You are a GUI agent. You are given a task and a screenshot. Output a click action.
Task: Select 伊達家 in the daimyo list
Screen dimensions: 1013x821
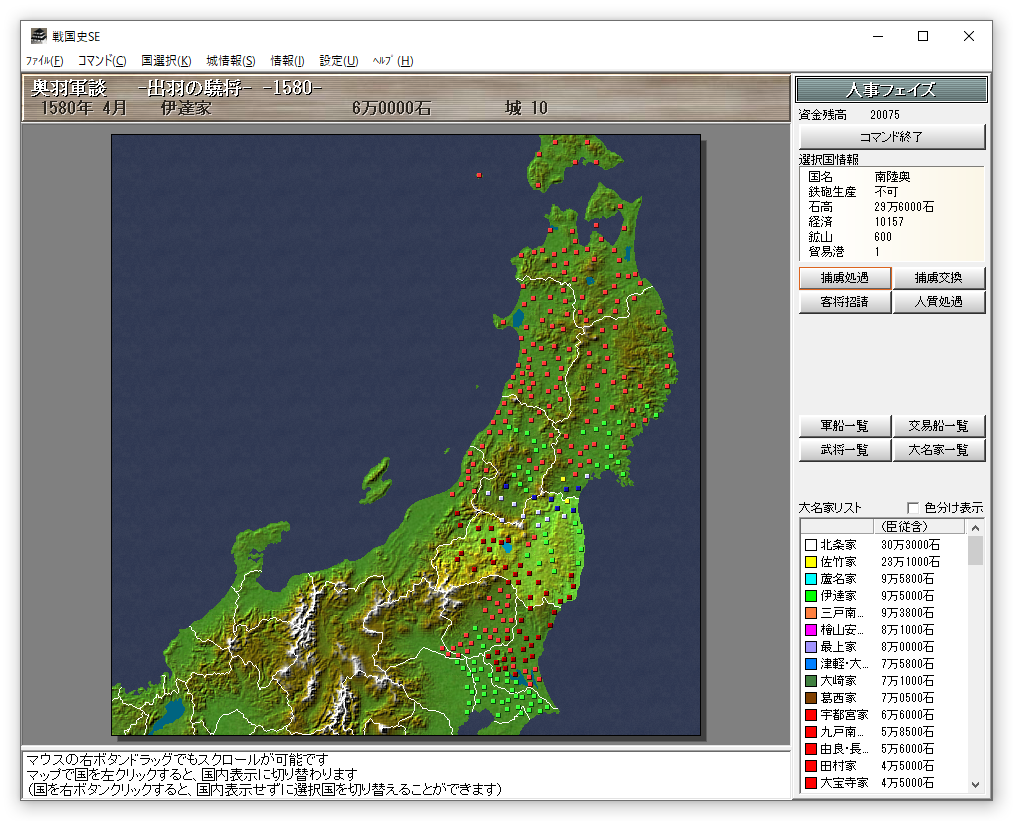click(838, 596)
